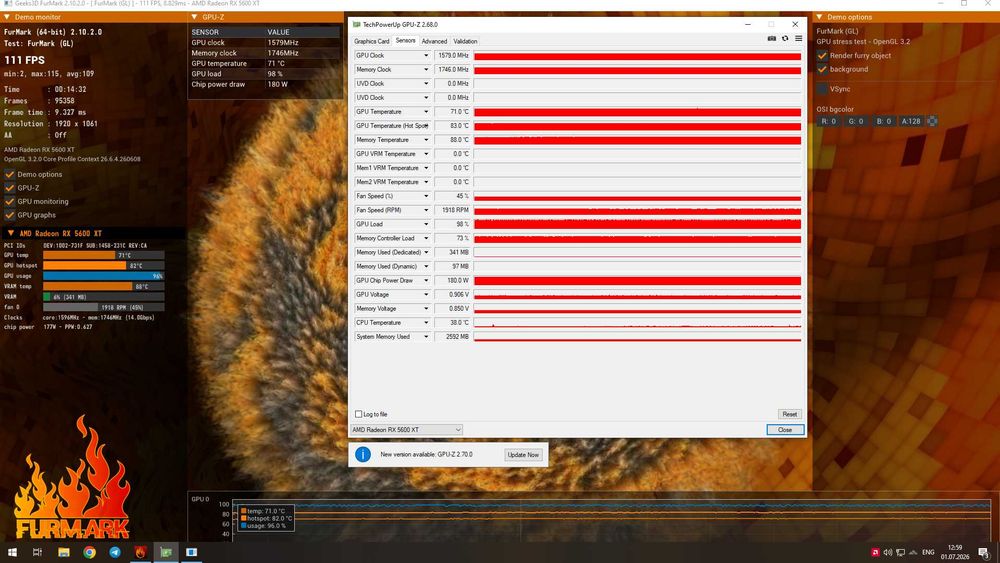Open the GPU Clock sensor dropdown
This screenshot has height=563, width=1000.
426,55
